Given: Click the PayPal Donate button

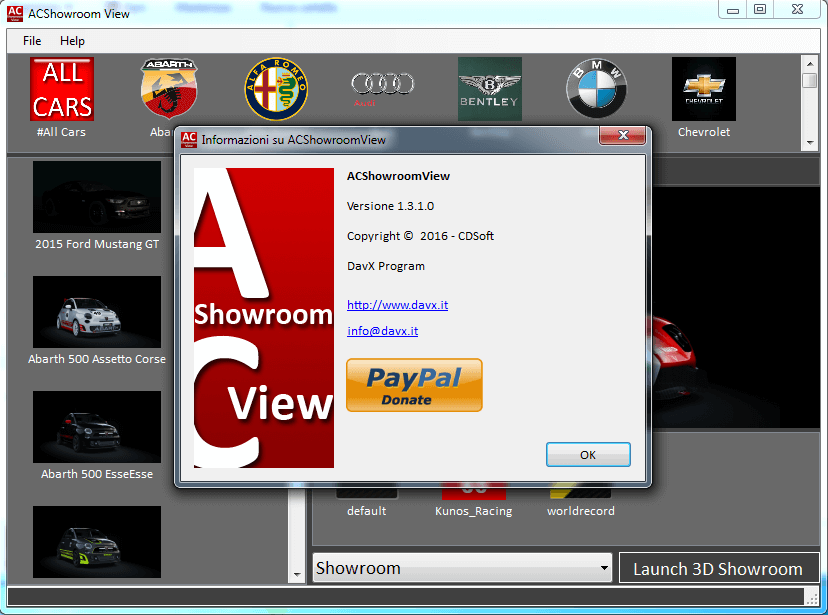Looking at the screenshot, I should pos(414,385).
